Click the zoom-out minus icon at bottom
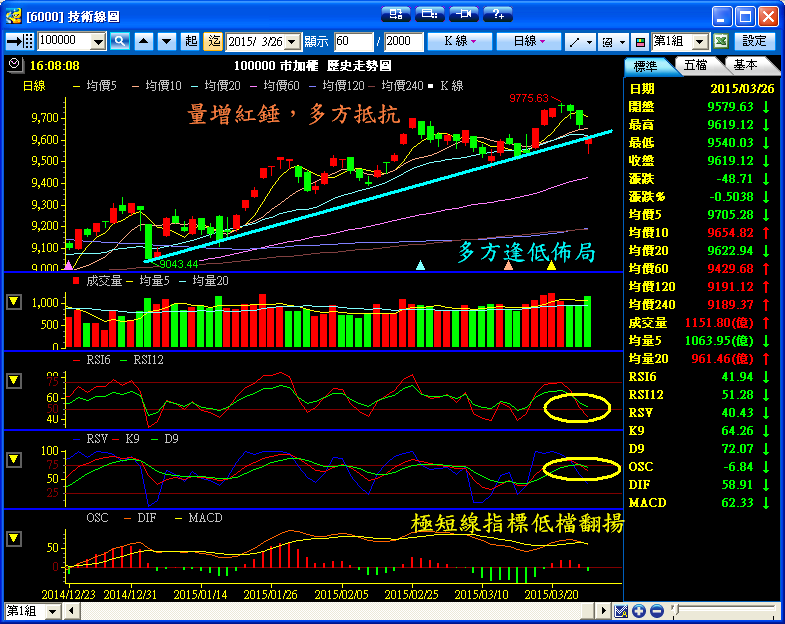Screen dimensions: 785x624 [x=657, y=611]
